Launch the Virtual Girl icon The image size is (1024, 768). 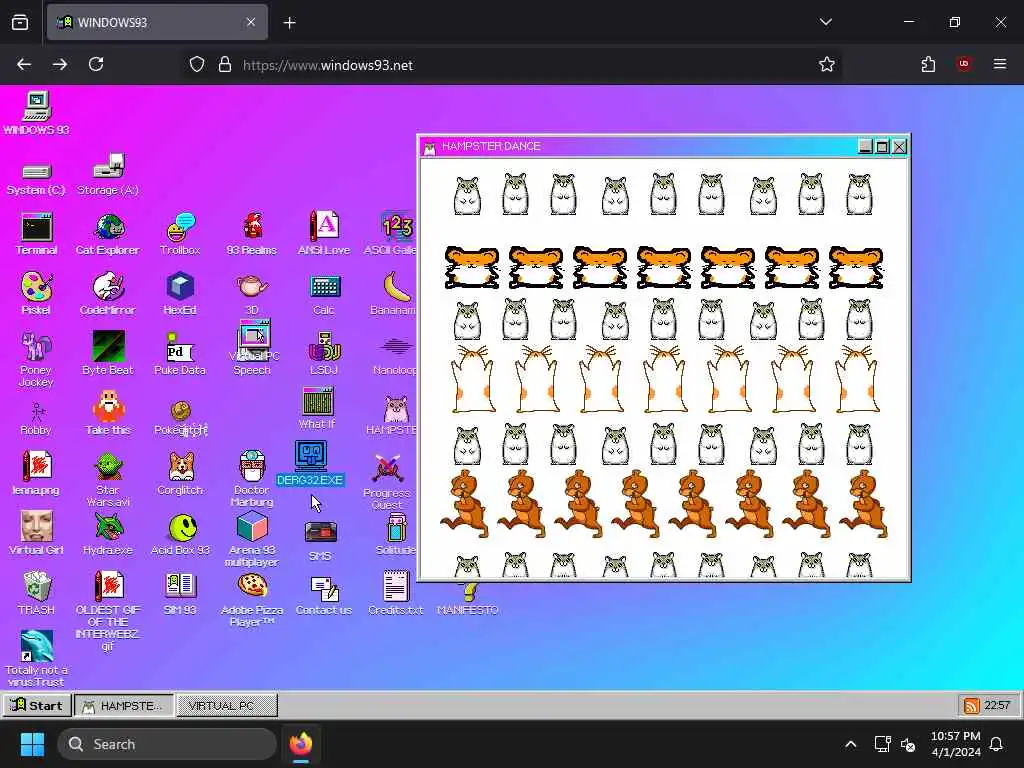[36, 534]
